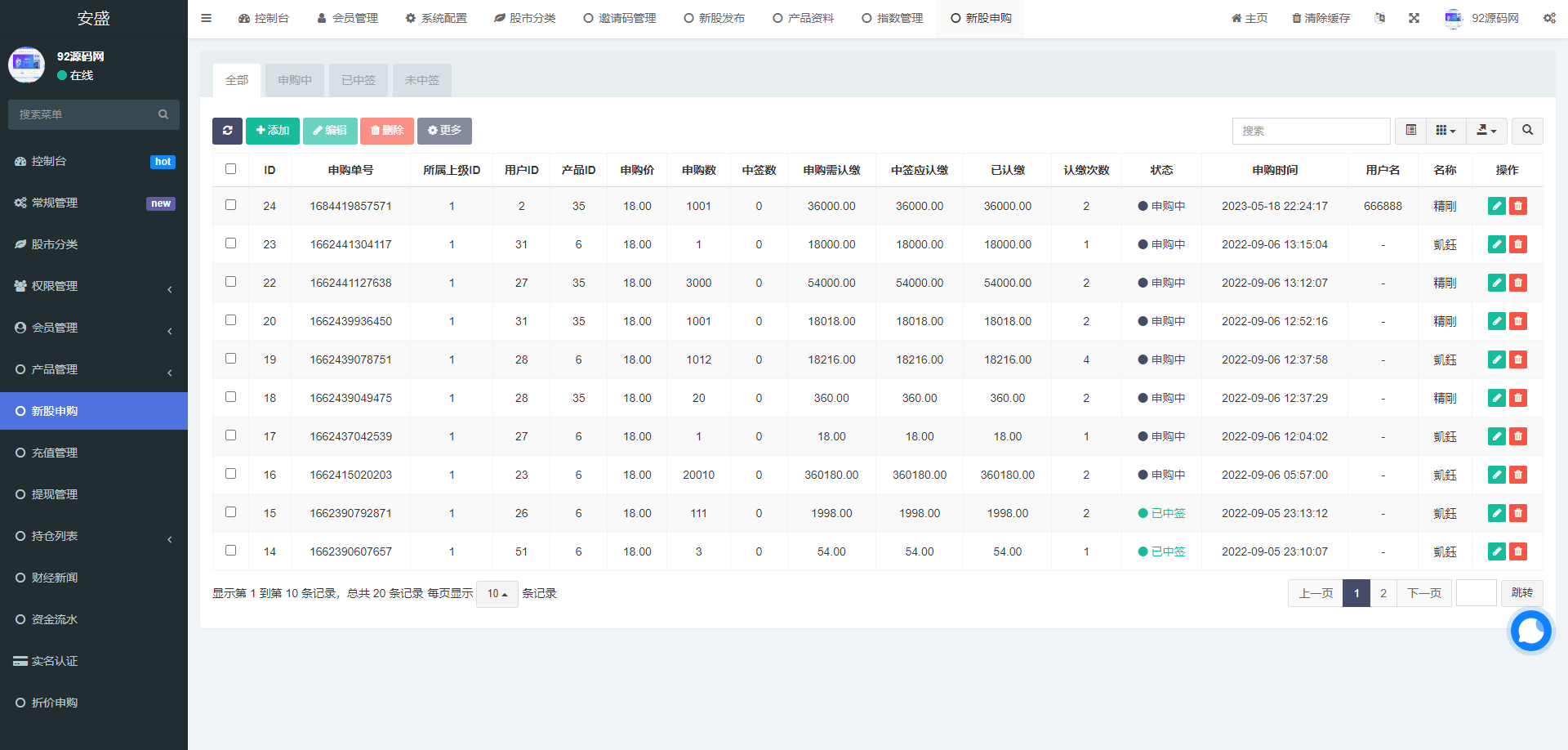Click the green 添加 button
The image size is (1568, 750).
click(272, 131)
